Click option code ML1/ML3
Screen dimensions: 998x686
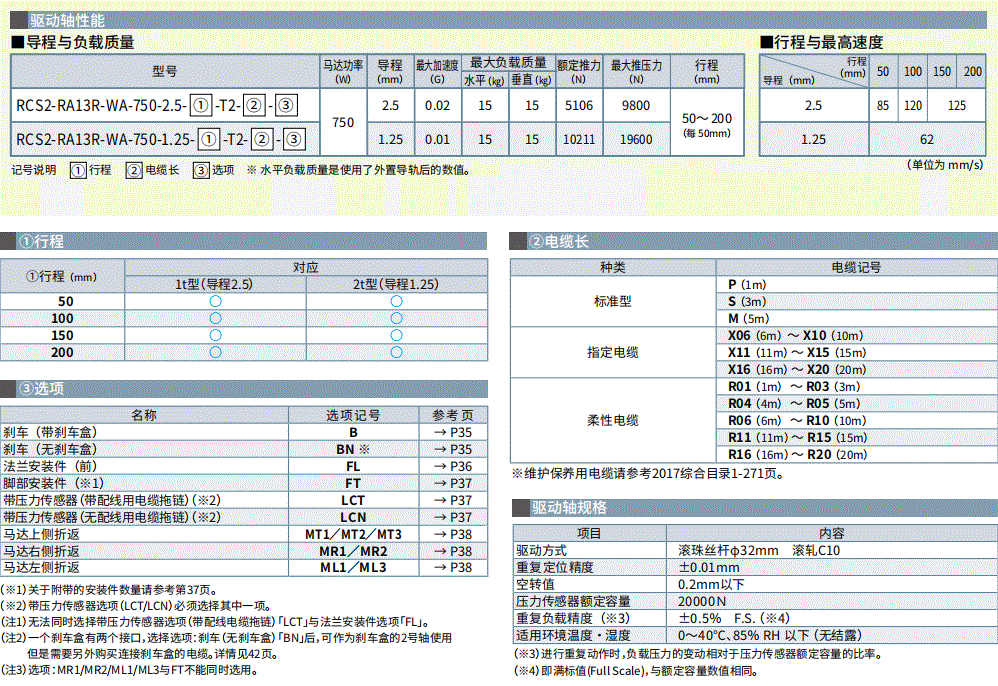(x=353, y=568)
